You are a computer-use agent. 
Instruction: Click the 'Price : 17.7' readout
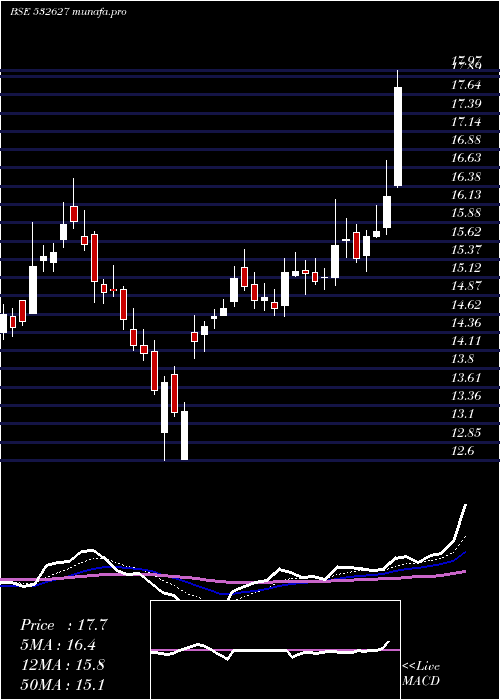64,625
